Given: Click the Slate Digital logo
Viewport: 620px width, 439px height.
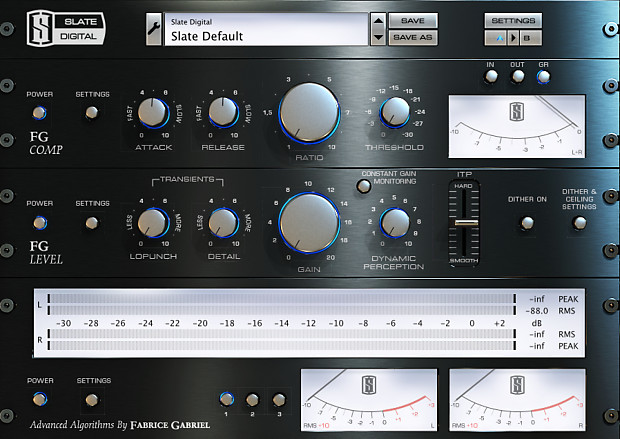Looking at the screenshot, I should (x=66, y=28).
